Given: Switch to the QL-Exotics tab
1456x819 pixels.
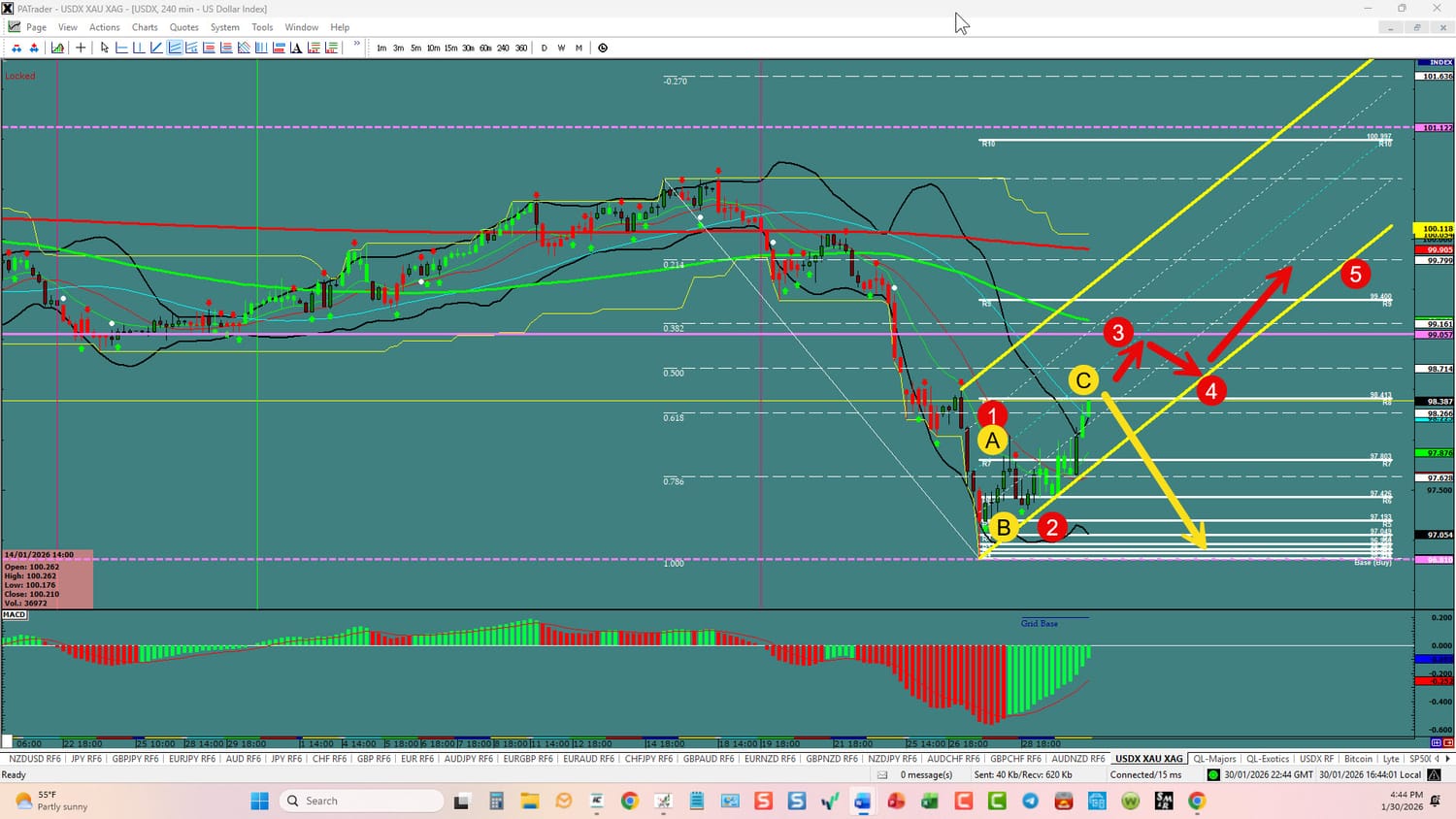Looking at the screenshot, I should pyautogui.click(x=1268, y=759).
